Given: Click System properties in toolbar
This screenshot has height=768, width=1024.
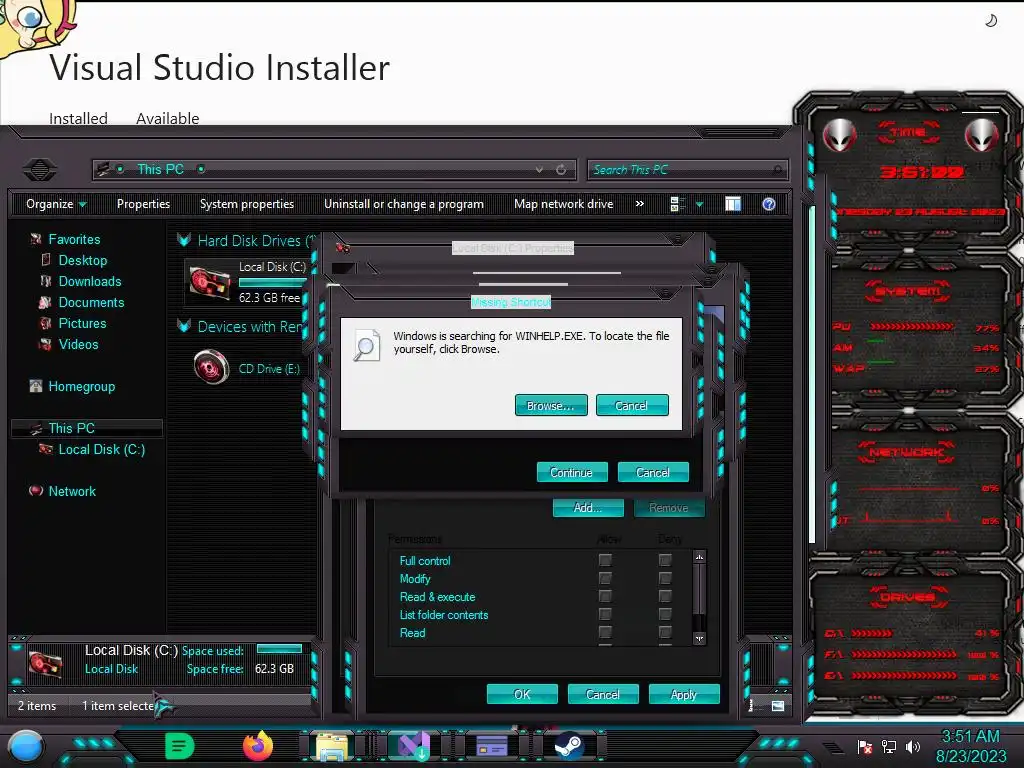Looking at the screenshot, I should click(247, 204).
